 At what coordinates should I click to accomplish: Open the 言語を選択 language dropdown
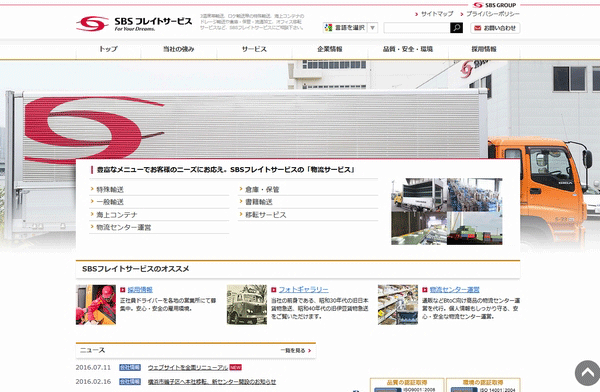point(350,28)
